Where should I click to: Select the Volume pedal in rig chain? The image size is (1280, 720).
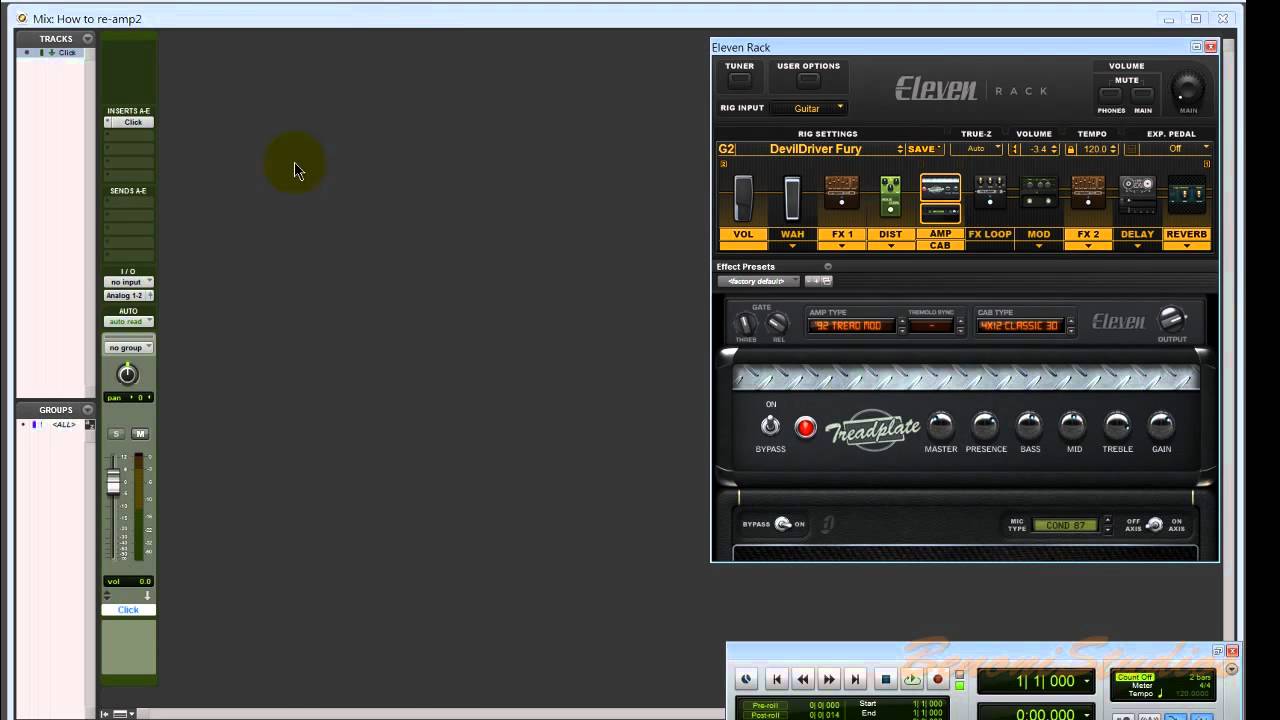coord(743,197)
